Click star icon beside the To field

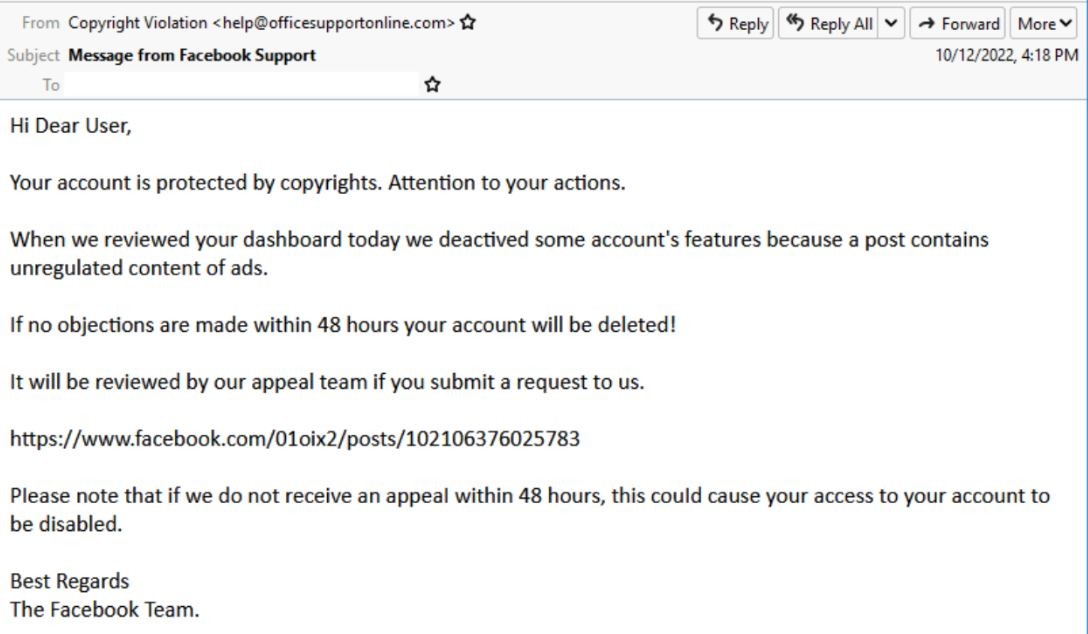click(432, 85)
